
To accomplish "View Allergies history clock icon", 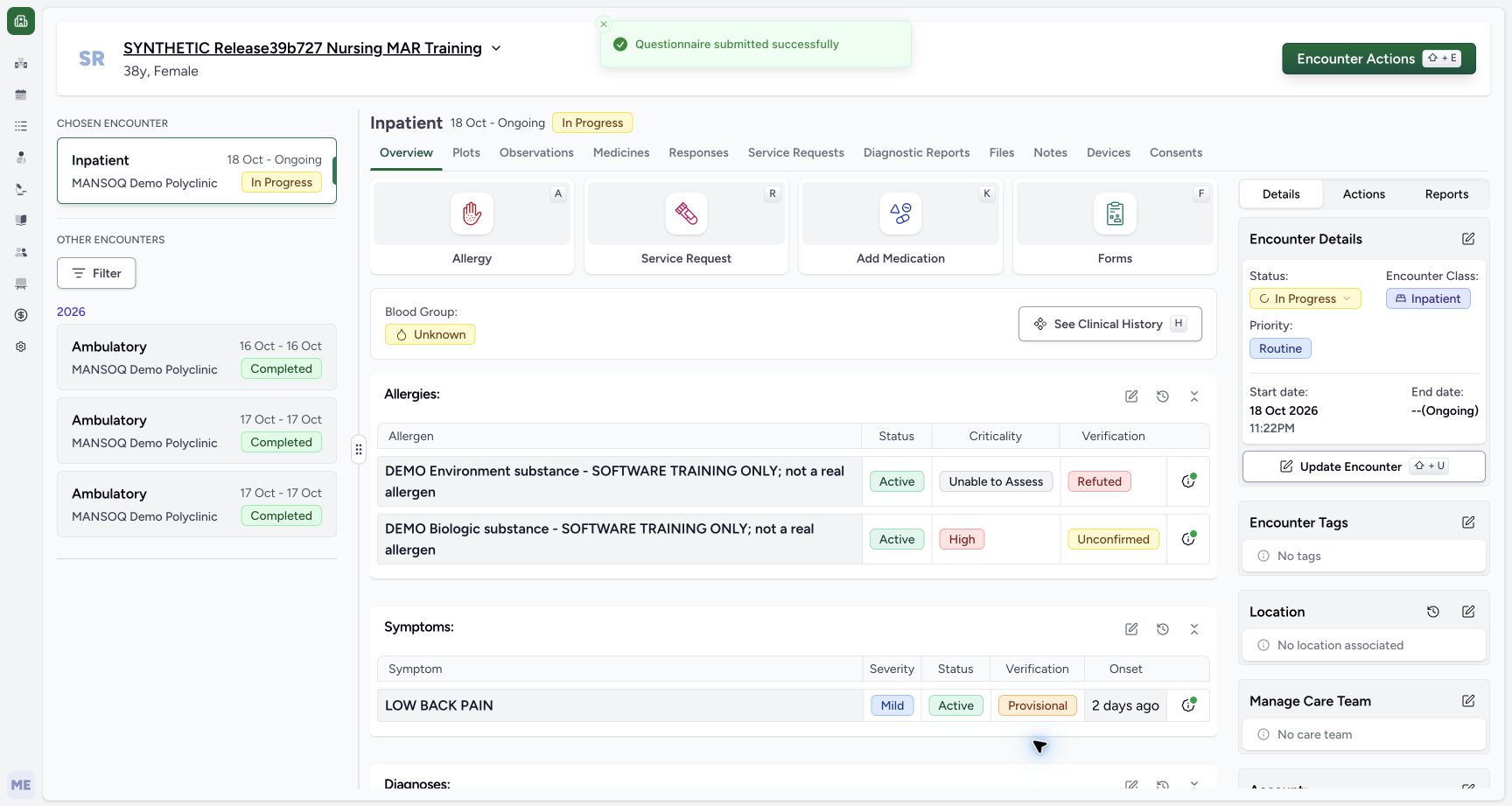I will pyautogui.click(x=1163, y=396).
